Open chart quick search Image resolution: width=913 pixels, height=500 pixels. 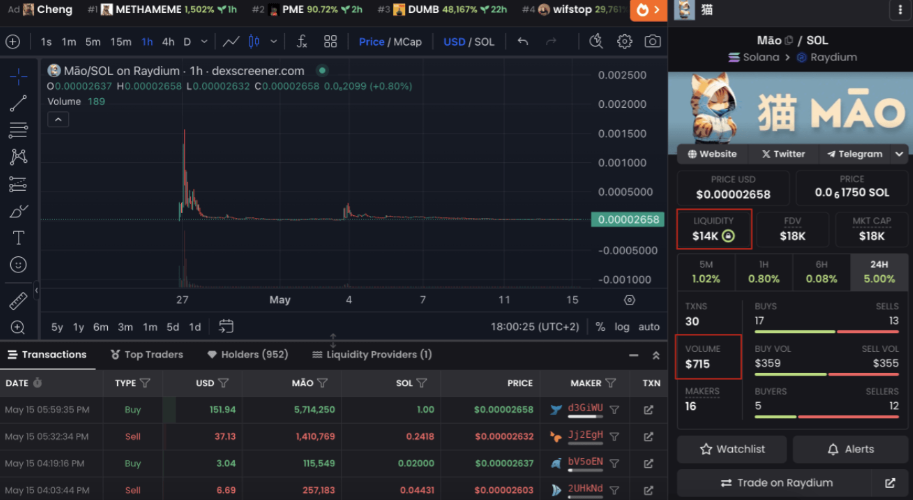[x=596, y=42]
